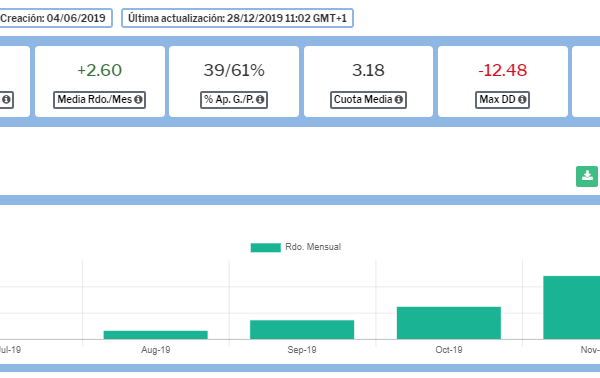Click the Media Rdo./Mes label button

99,100
